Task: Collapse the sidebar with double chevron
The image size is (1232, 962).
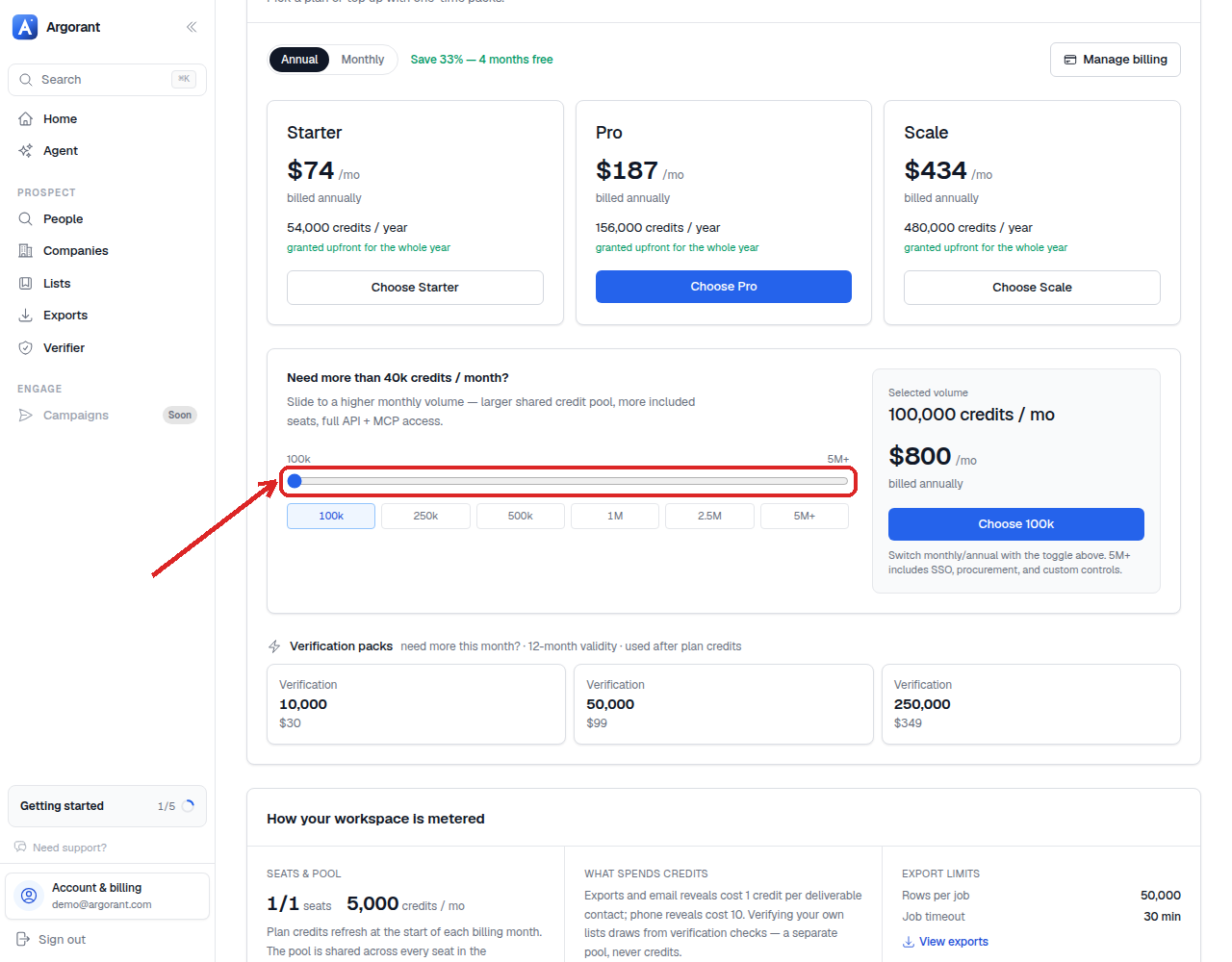Action: point(192,27)
